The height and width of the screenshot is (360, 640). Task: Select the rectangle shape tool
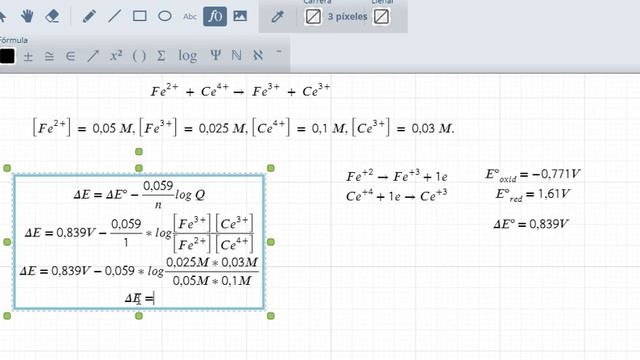(140, 16)
